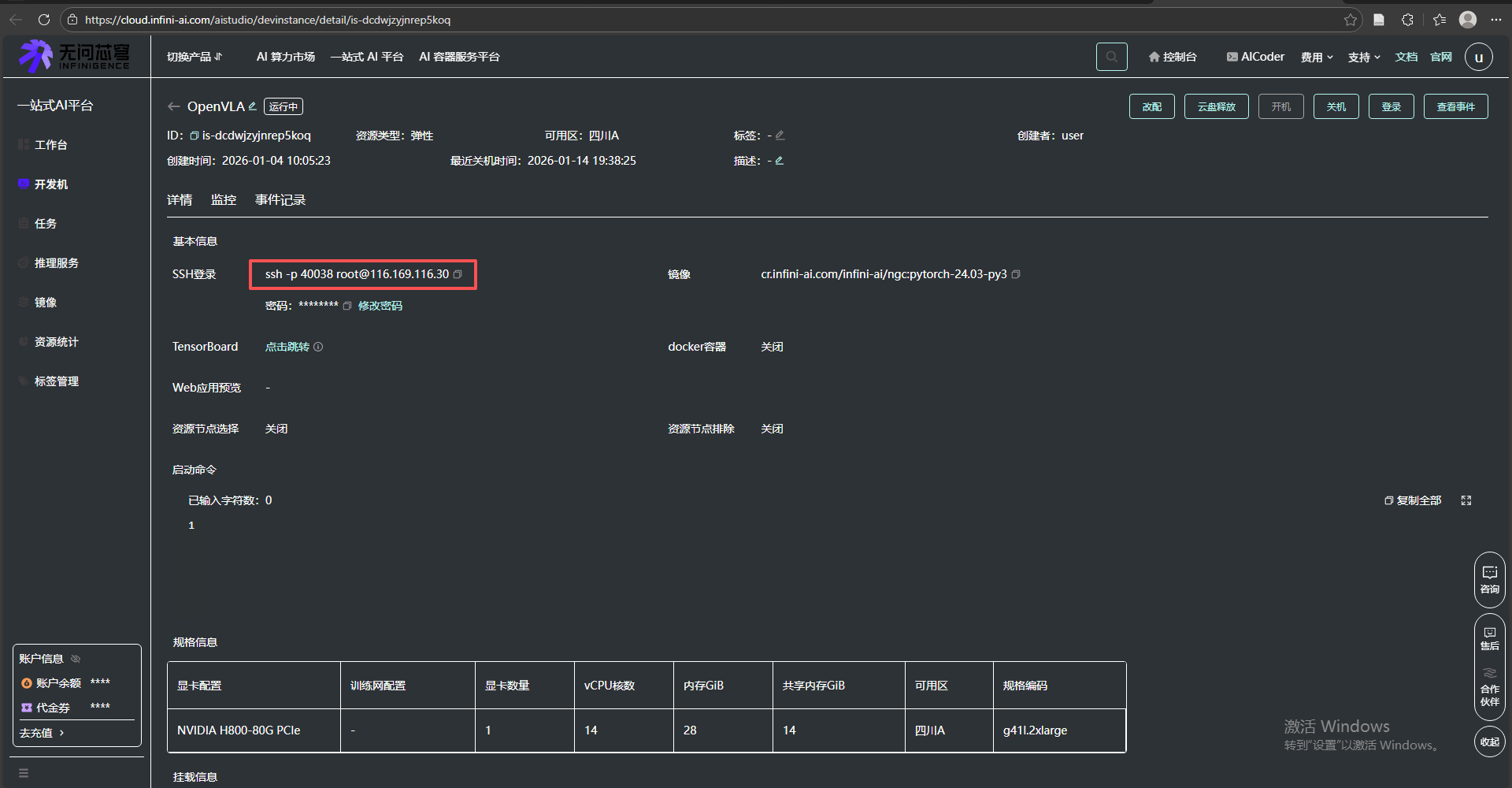This screenshot has width=1512, height=788.
Task: Copy the instance ID is-dcdwjzyjnrep5koq
Action: coord(195,136)
